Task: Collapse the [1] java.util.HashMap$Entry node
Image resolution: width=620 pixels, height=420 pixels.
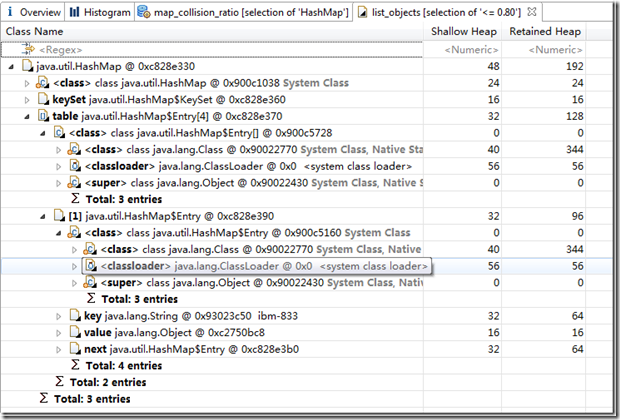Action: pyautogui.click(x=43, y=215)
